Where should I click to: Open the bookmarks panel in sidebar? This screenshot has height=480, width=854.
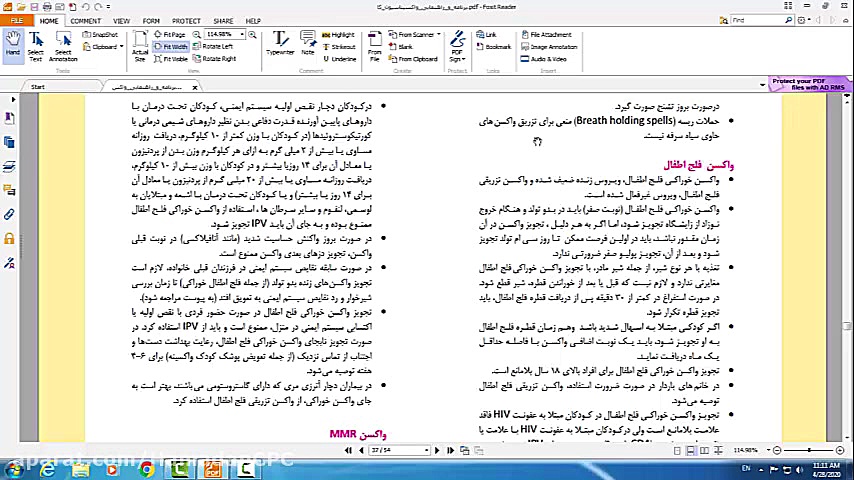[9, 119]
